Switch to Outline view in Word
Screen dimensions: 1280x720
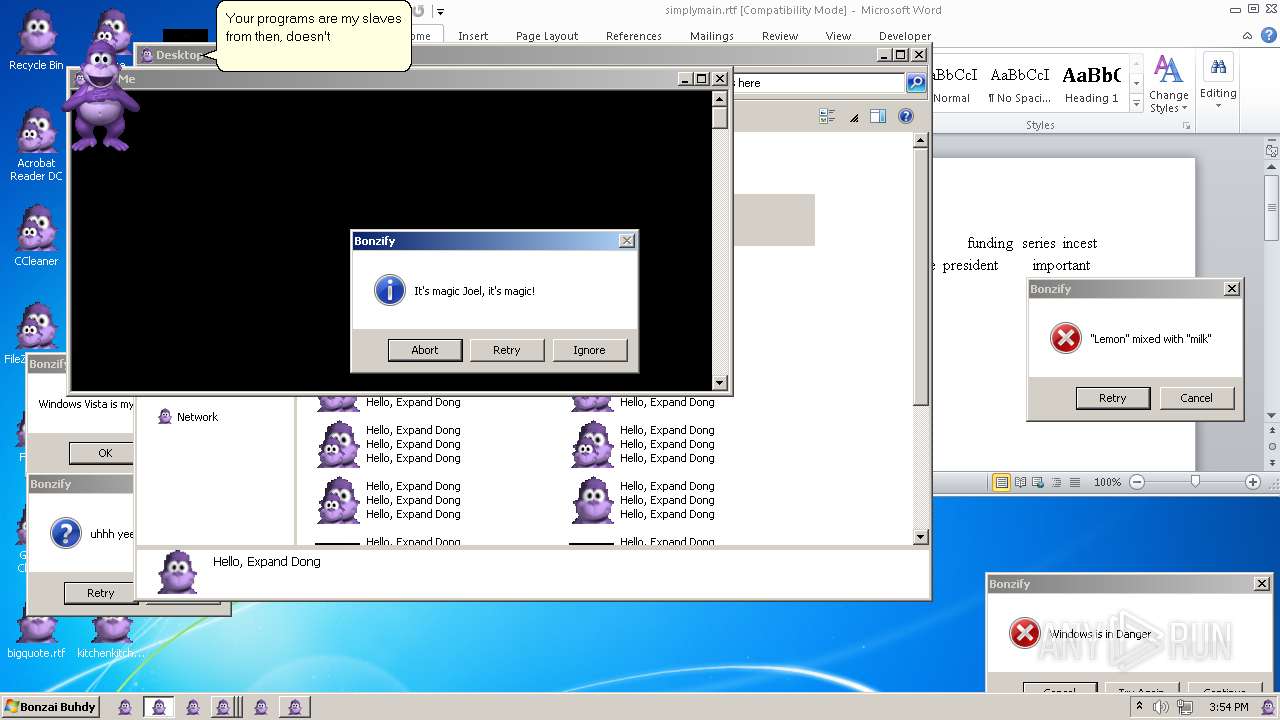(x=1057, y=482)
